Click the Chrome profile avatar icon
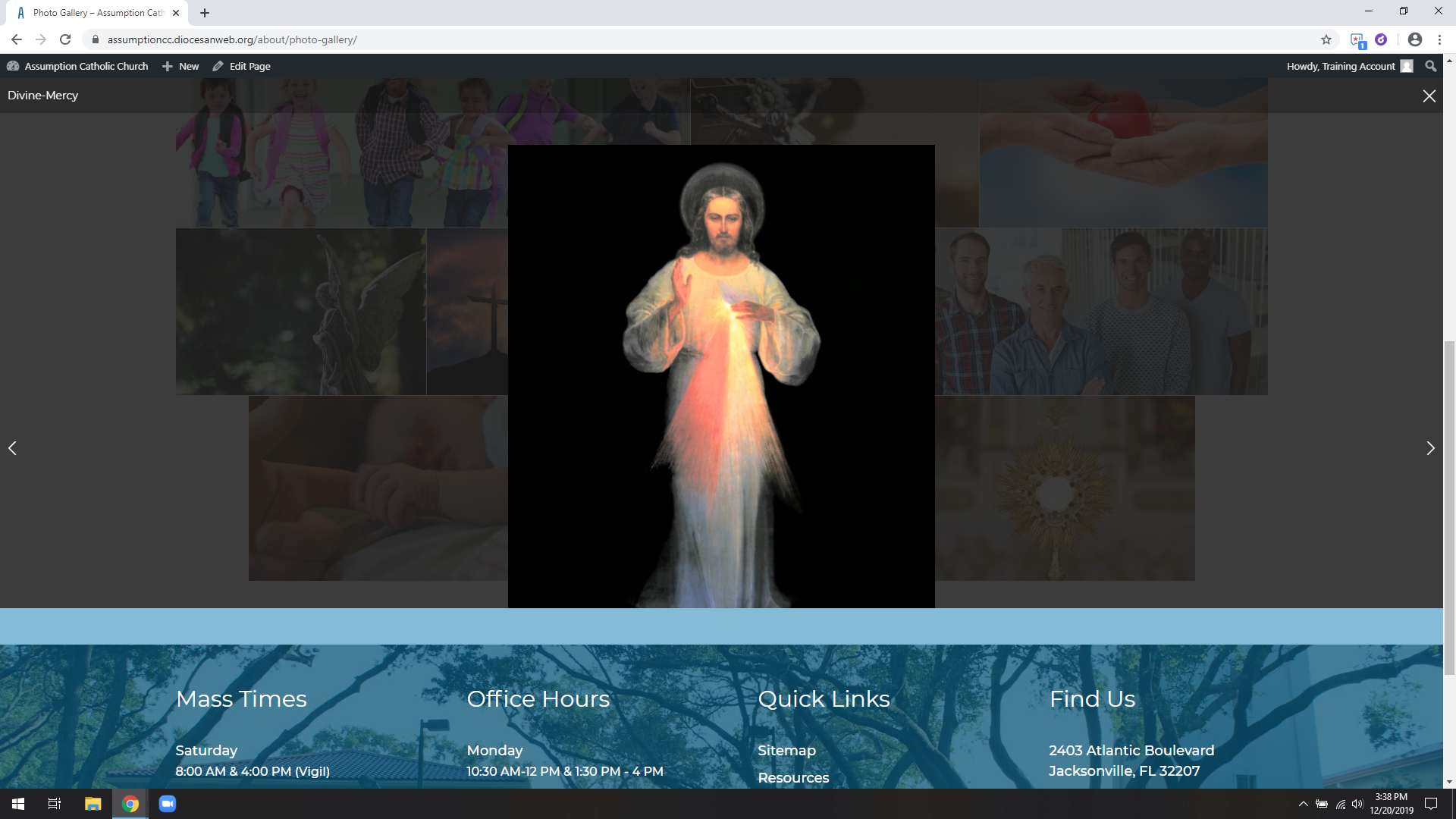 [1414, 39]
